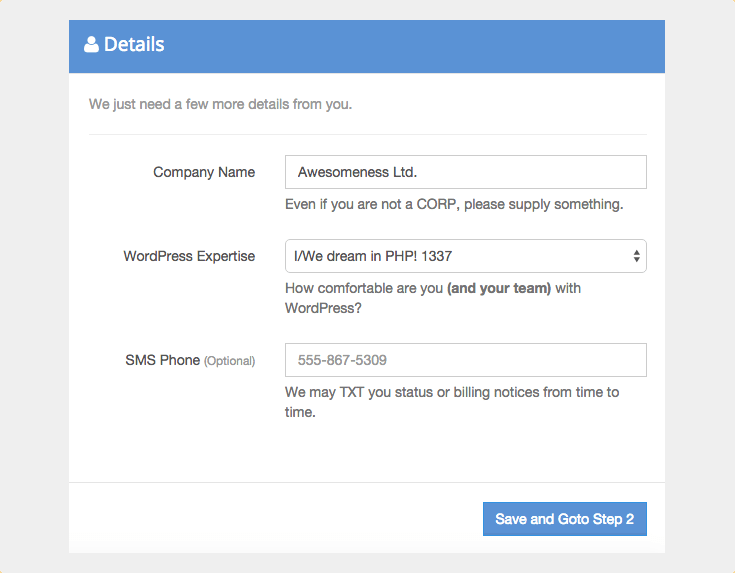The image size is (735, 573).
Task: Click the 555-867-5309 placeholder text
Action: [x=342, y=360]
